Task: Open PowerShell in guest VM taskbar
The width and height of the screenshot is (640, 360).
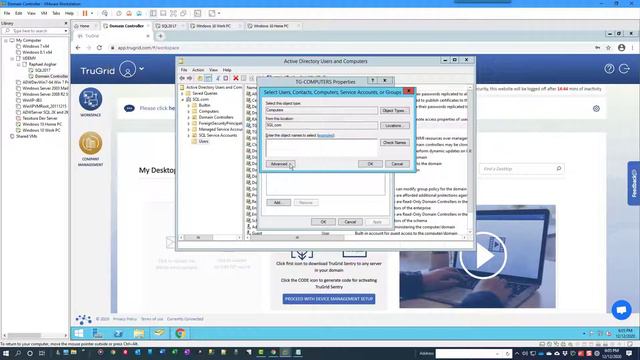Action: pyautogui.click(x=118, y=333)
